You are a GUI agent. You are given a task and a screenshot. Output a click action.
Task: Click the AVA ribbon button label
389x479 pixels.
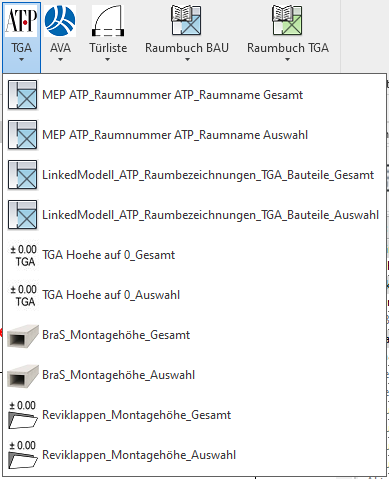click(x=60, y=48)
